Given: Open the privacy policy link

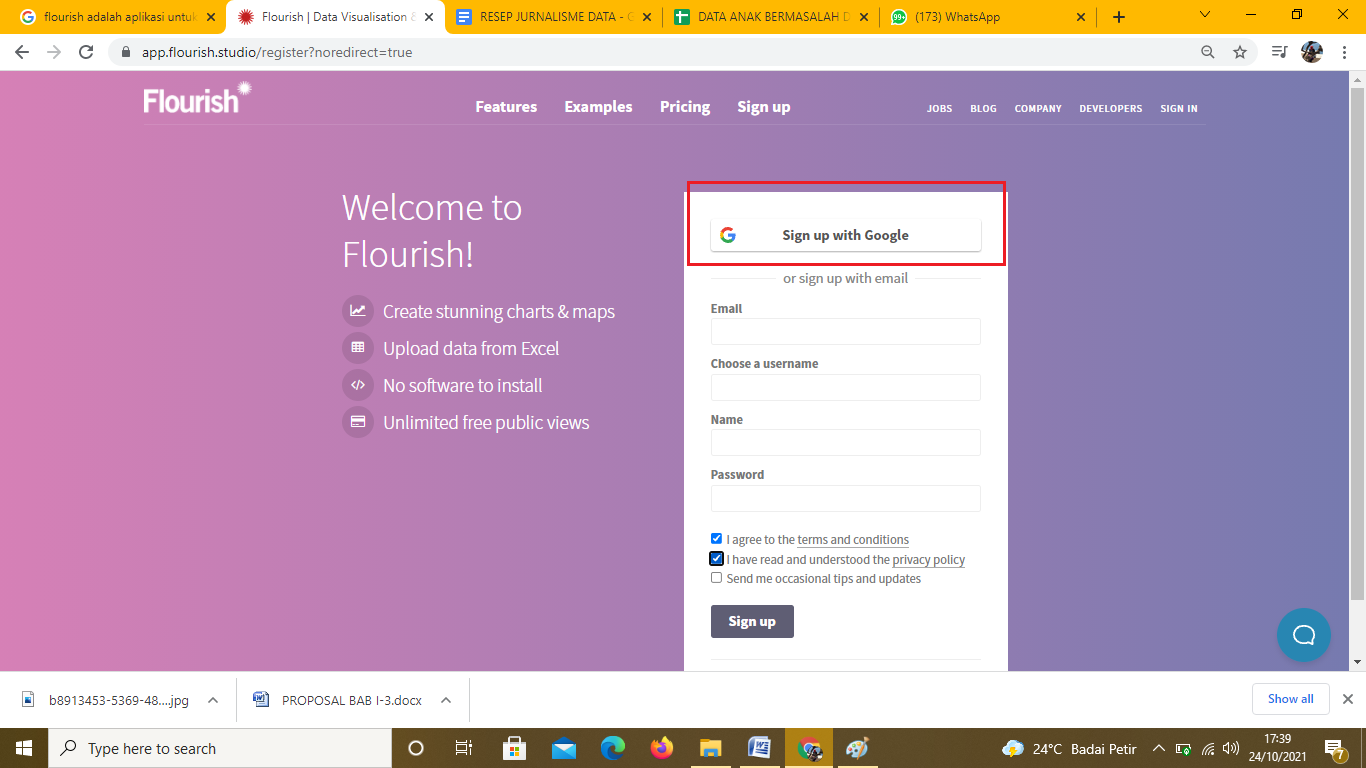Looking at the screenshot, I should point(928,560).
